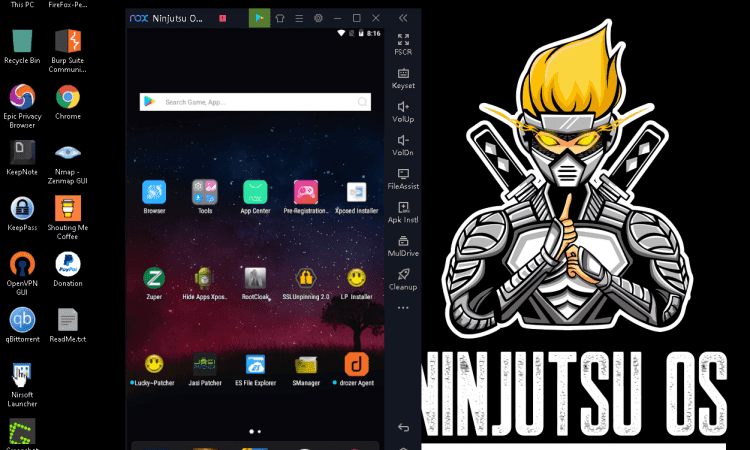Open the Browser app in Nox
The image size is (750, 450).
154,193
